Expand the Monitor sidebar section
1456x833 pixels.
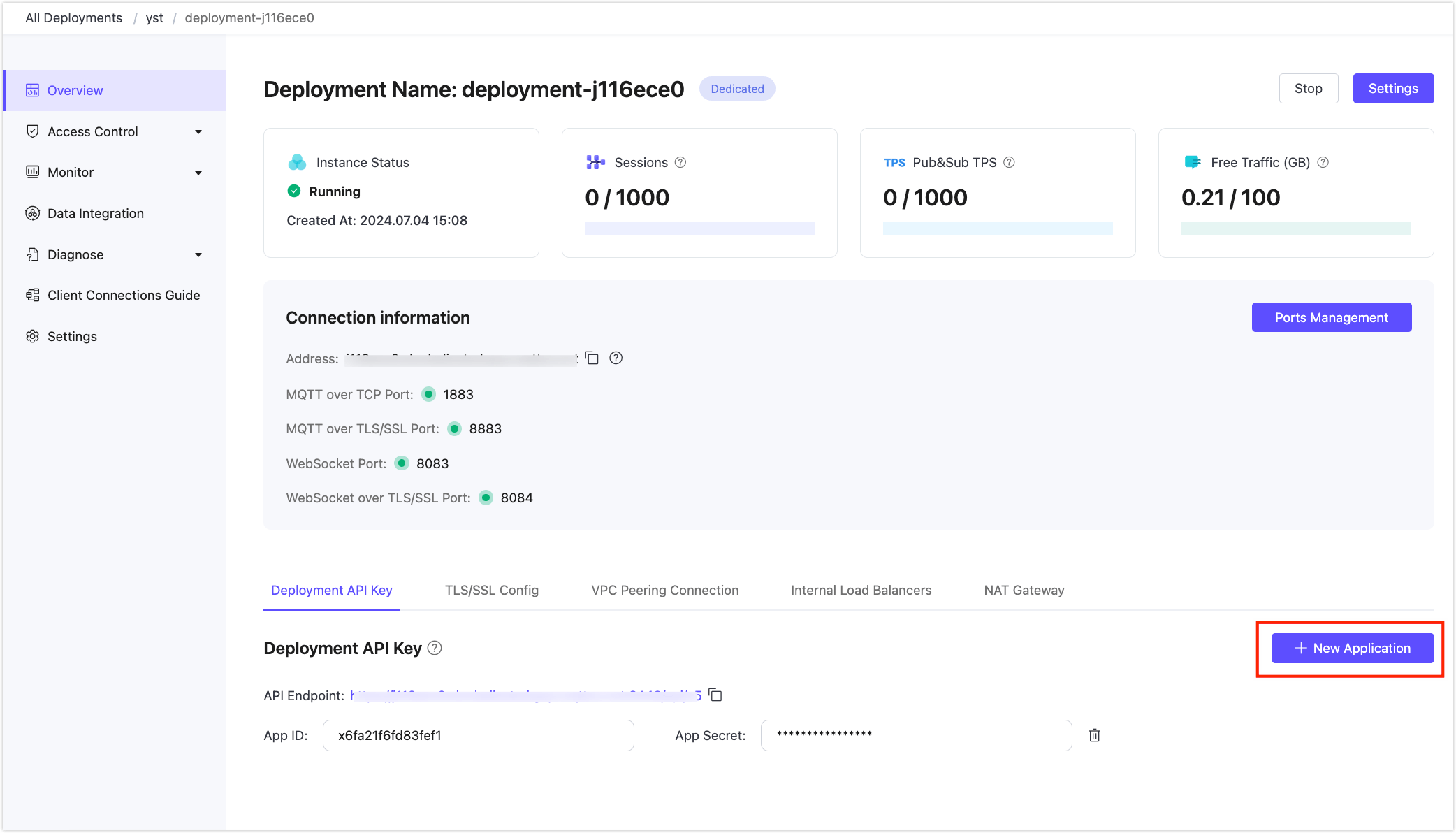coord(198,173)
